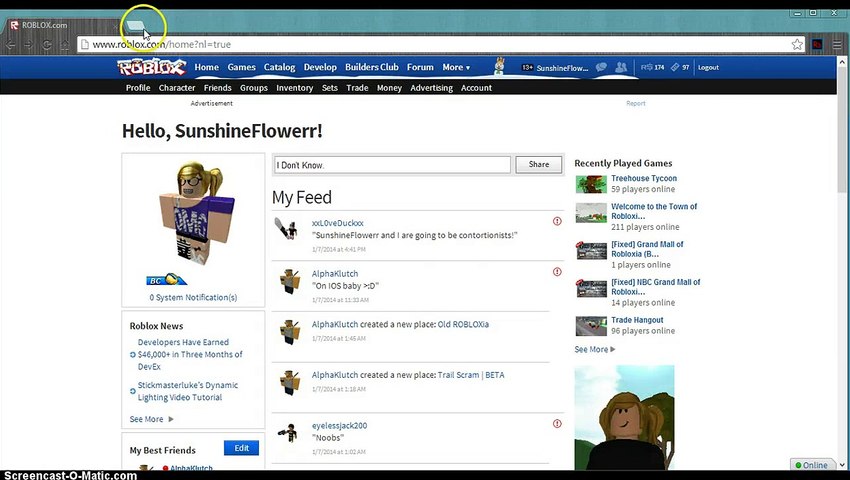This screenshot has height=480, width=850.
Task: Open the Develop nav item
Action: click(x=320, y=67)
